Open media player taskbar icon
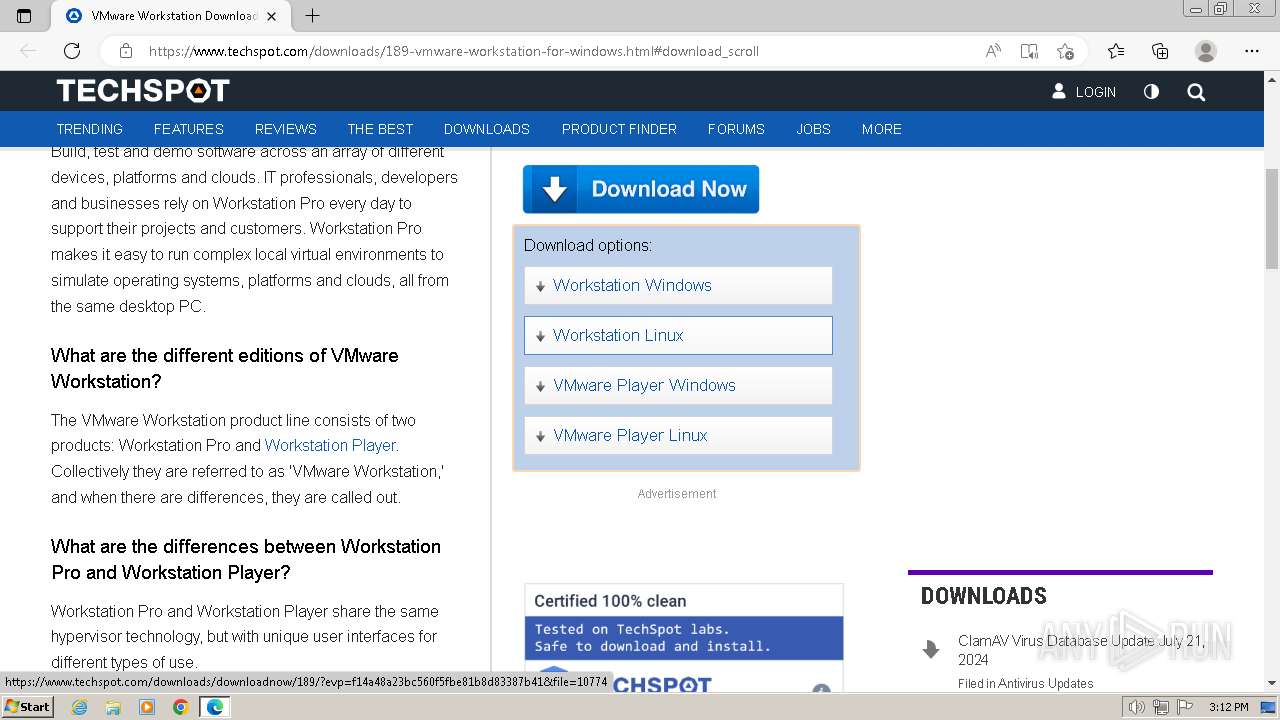1280x720 pixels. tap(147, 707)
